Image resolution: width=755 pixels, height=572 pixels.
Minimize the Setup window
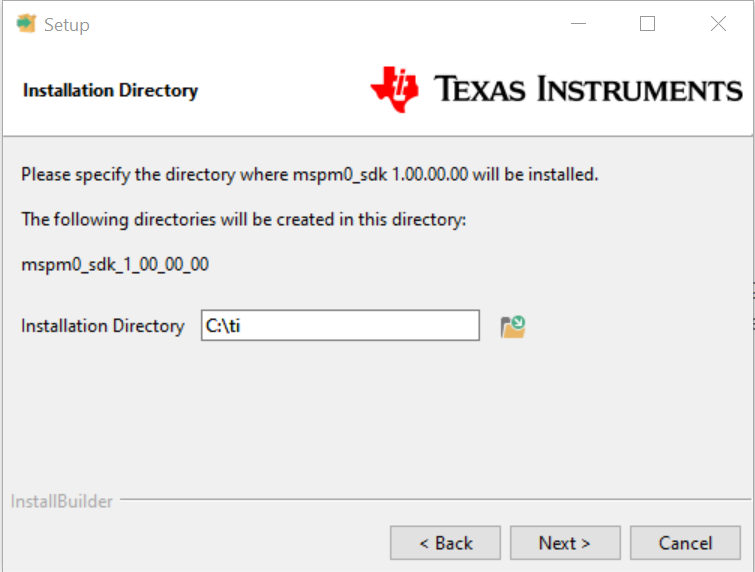click(x=578, y=24)
